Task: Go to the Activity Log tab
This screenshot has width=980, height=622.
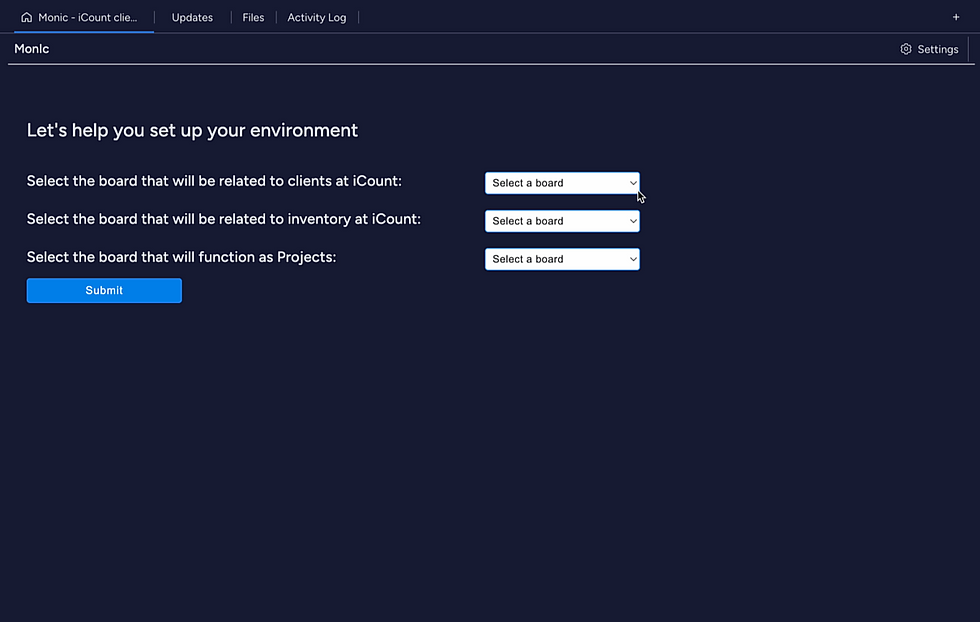Action: point(316,18)
